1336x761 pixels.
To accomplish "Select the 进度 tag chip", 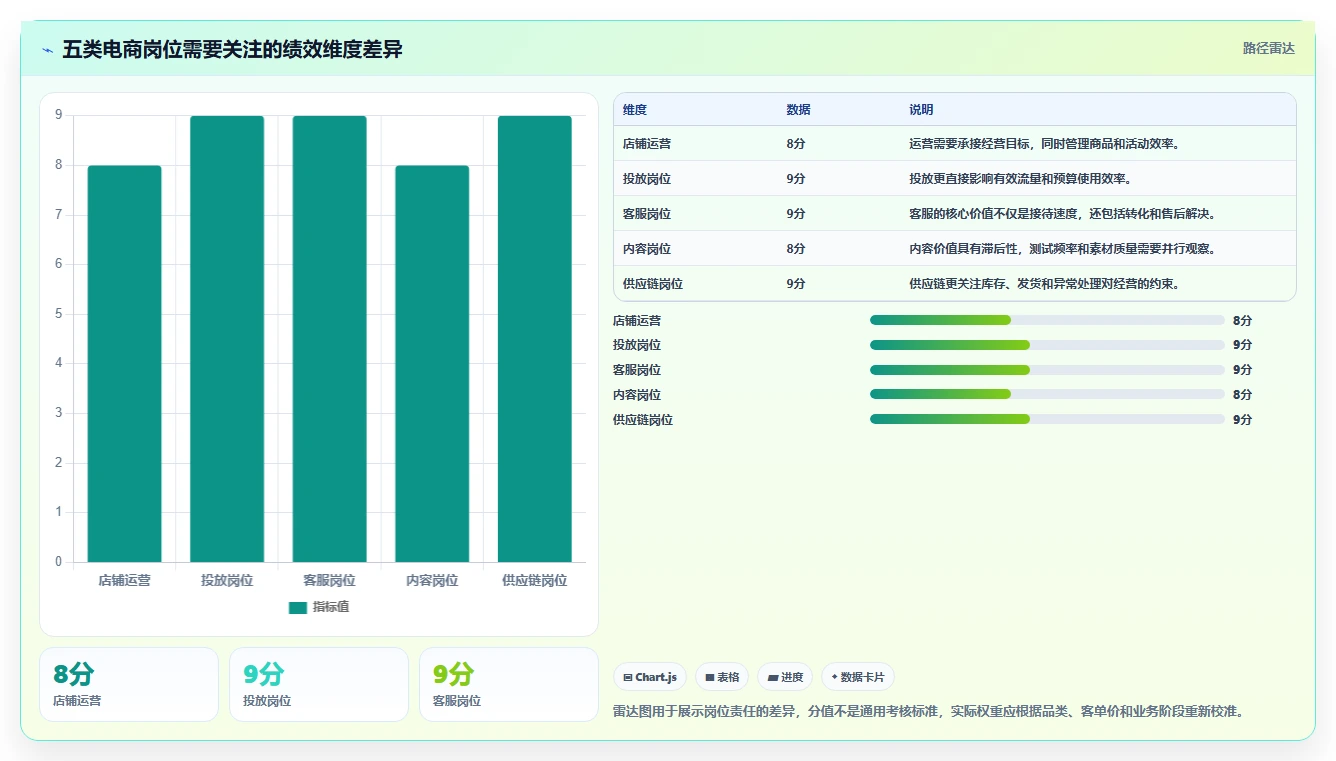I will pos(785,677).
